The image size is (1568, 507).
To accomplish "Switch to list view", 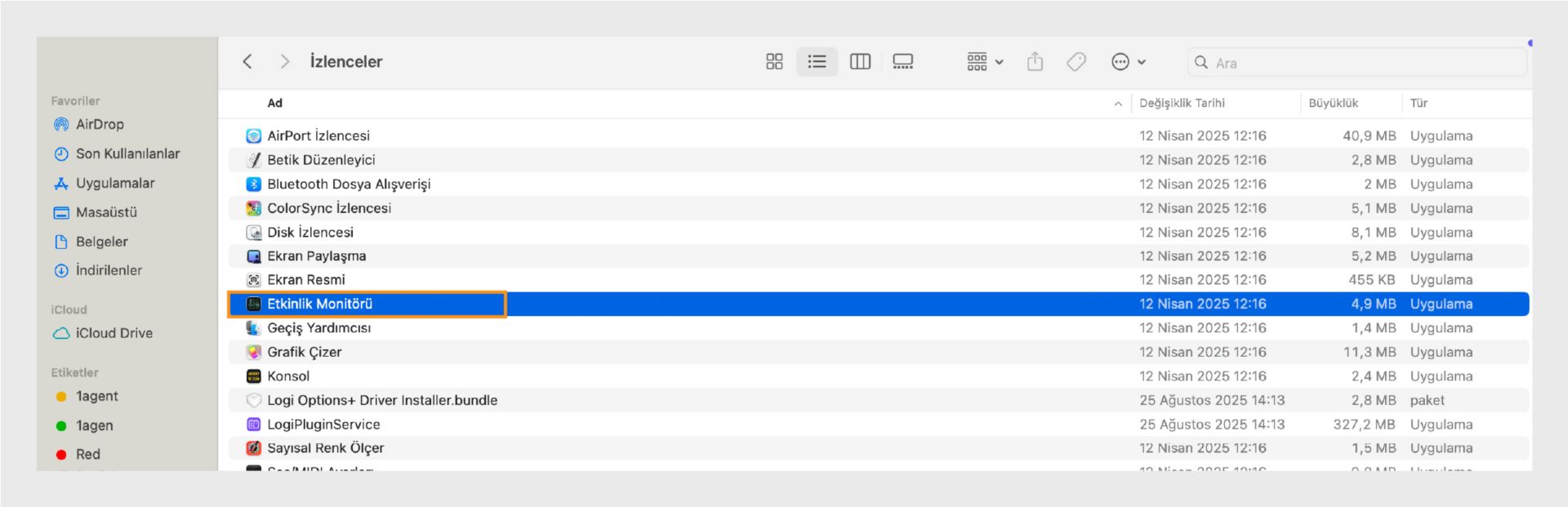I will pos(817,62).
